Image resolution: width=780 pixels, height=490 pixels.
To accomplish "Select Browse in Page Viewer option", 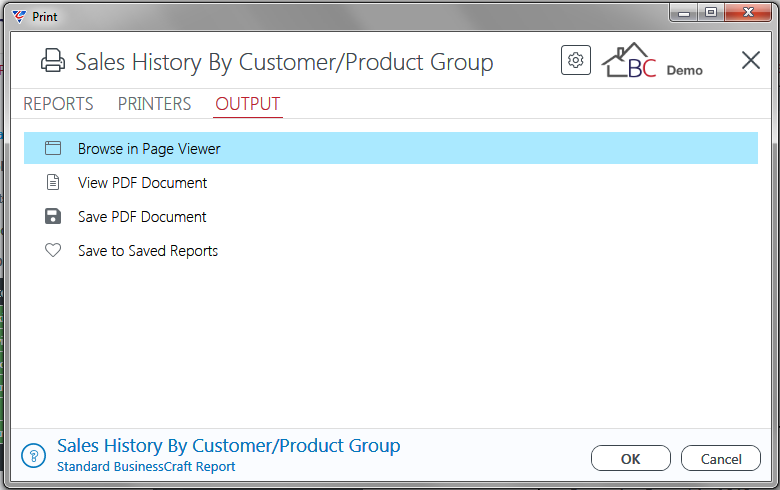I will (x=391, y=148).
